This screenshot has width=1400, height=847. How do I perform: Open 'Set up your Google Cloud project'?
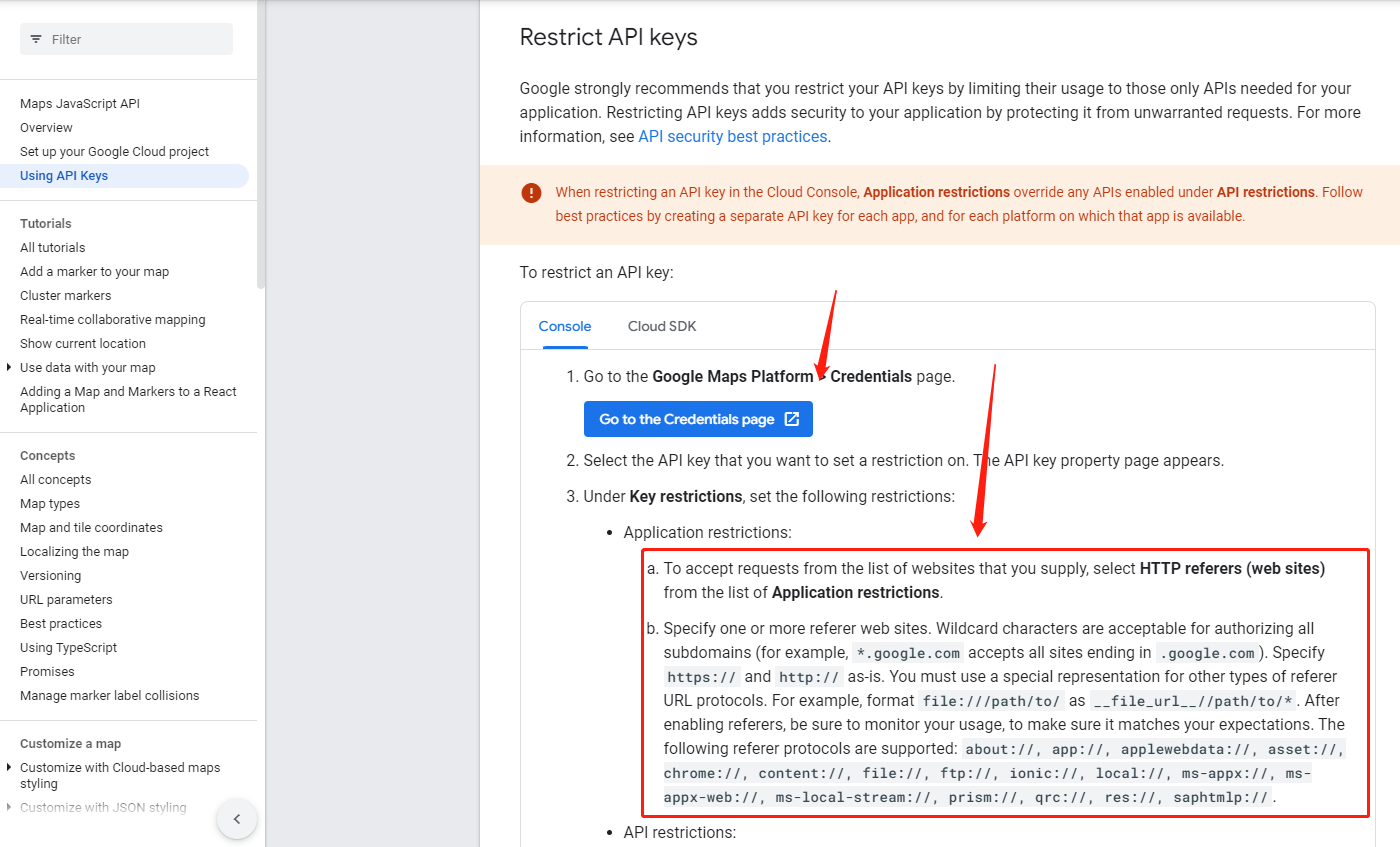(115, 151)
